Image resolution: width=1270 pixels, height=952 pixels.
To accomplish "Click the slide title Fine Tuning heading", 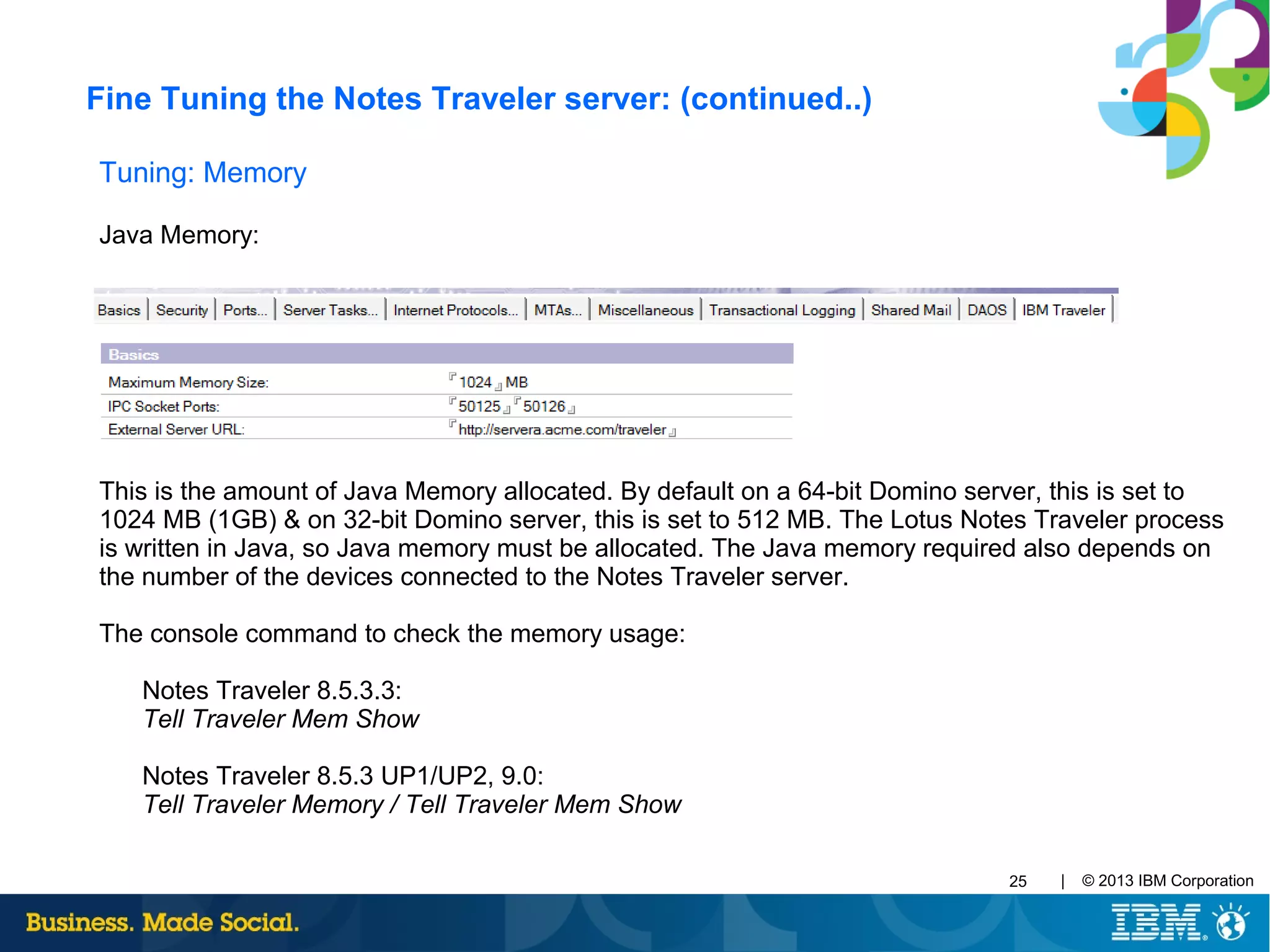I will click(x=479, y=99).
